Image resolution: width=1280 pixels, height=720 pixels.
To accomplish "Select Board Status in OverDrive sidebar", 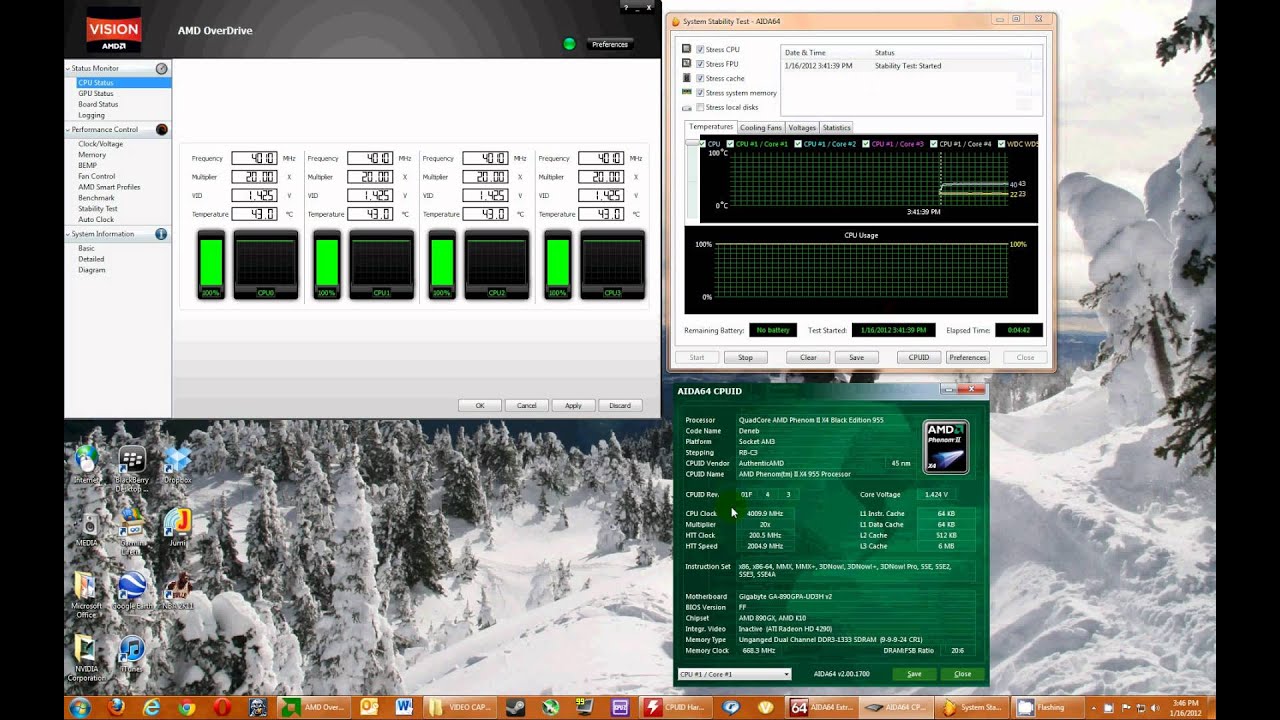I will (98, 104).
